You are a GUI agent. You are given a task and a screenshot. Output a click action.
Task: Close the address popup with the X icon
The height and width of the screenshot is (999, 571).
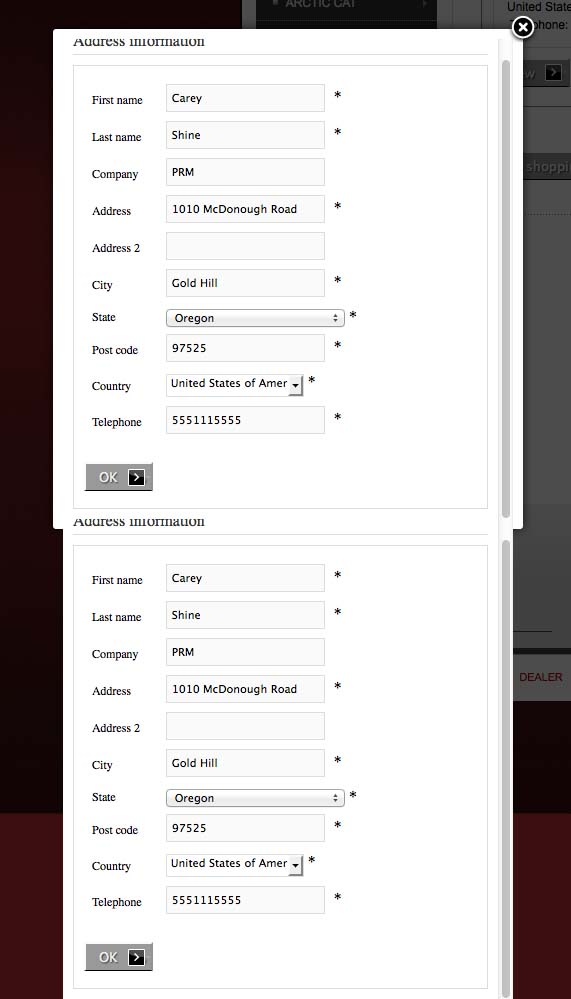pyautogui.click(x=523, y=27)
